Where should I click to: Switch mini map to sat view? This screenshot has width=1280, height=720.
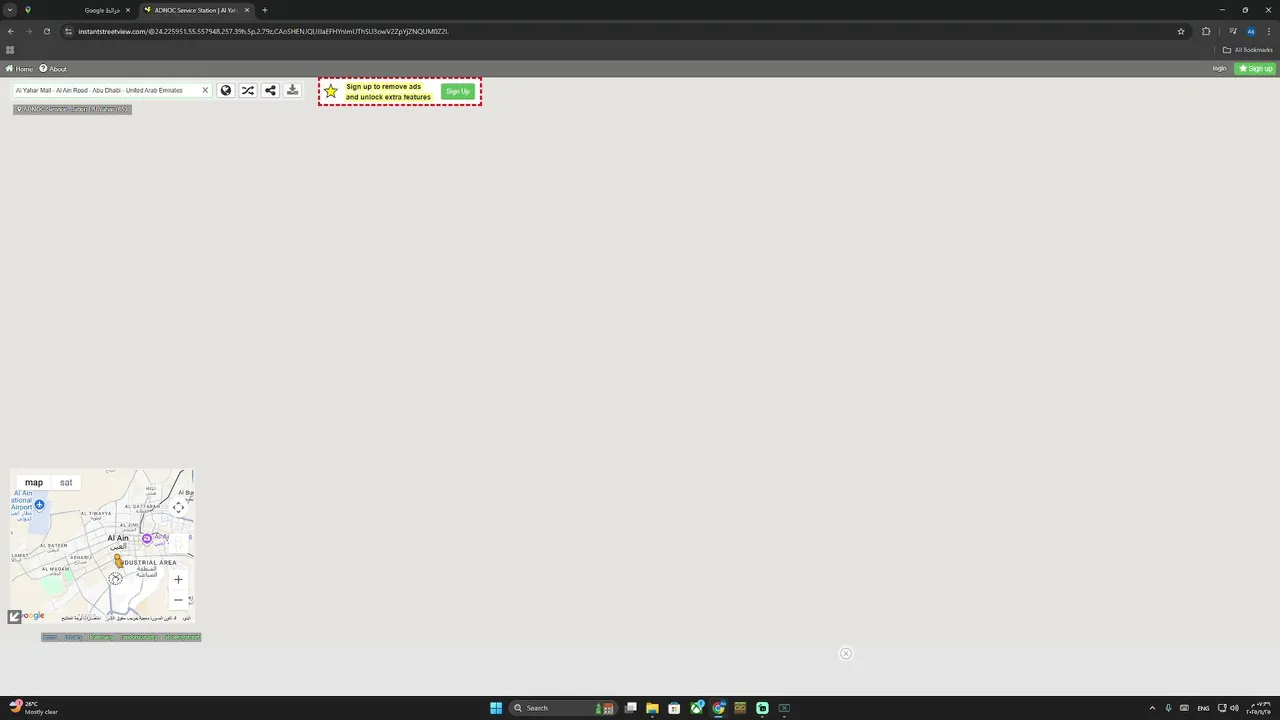point(66,482)
